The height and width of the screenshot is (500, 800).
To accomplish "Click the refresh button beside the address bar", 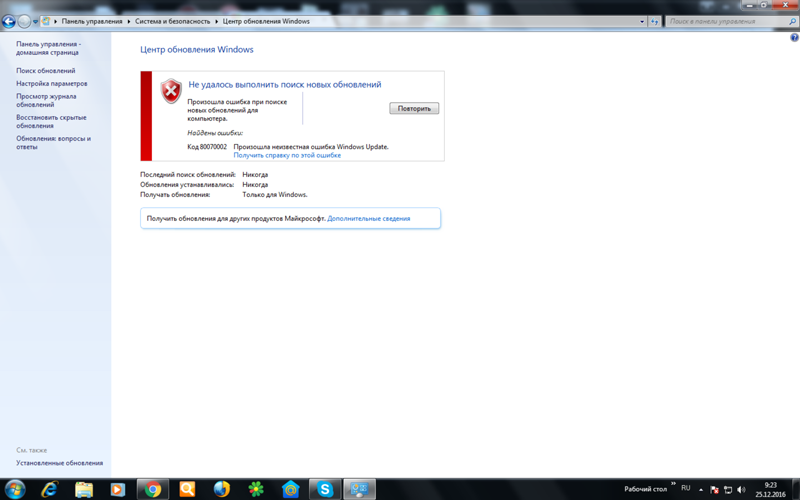I will [655, 21].
